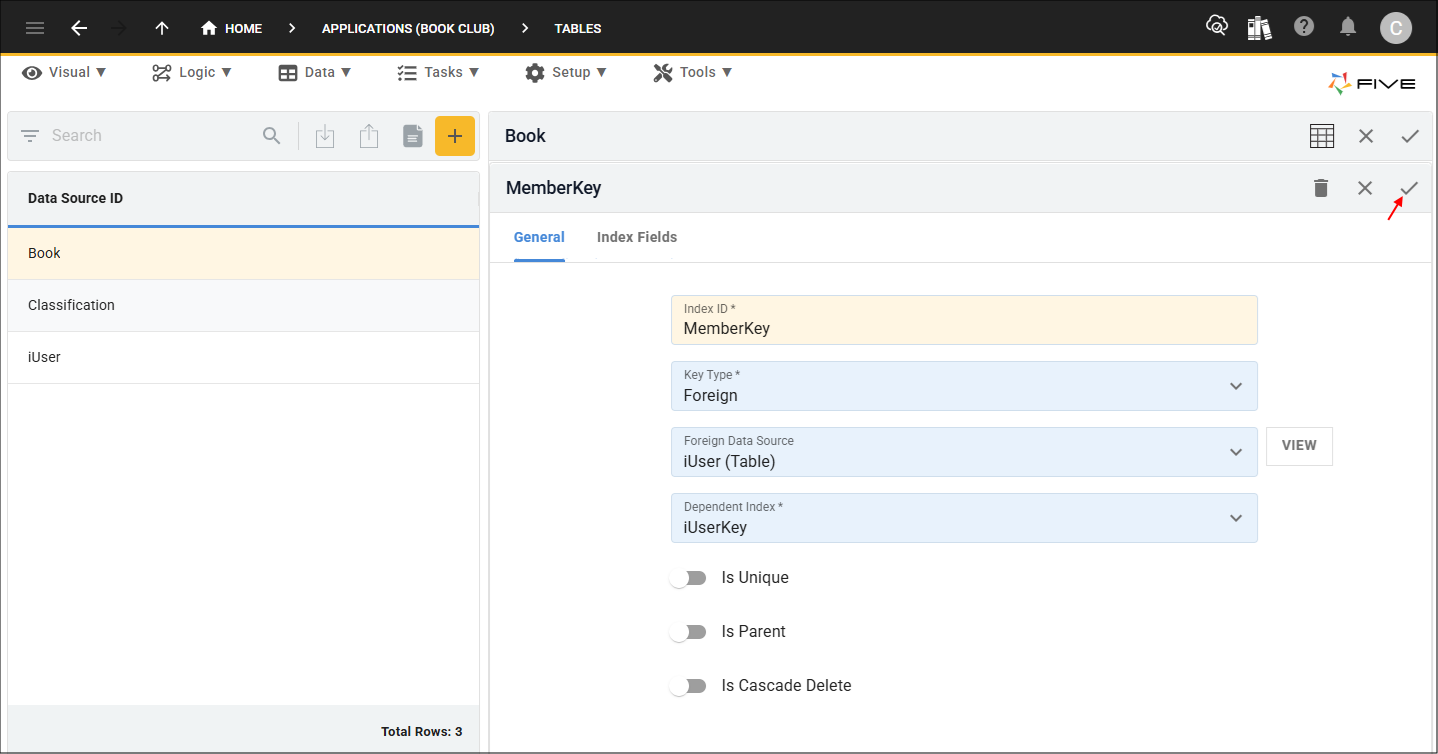Open the help question mark icon

(1304, 27)
